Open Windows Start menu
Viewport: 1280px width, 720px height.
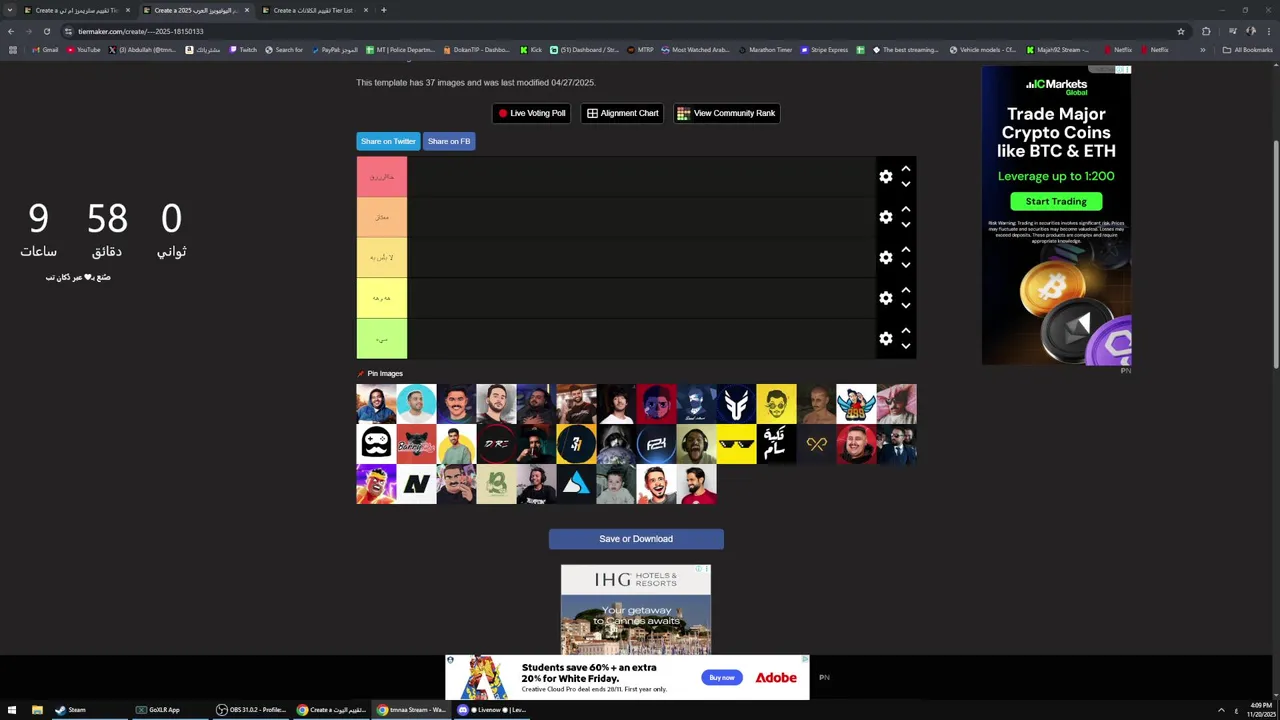pyautogui.click(x=12, y=710)
